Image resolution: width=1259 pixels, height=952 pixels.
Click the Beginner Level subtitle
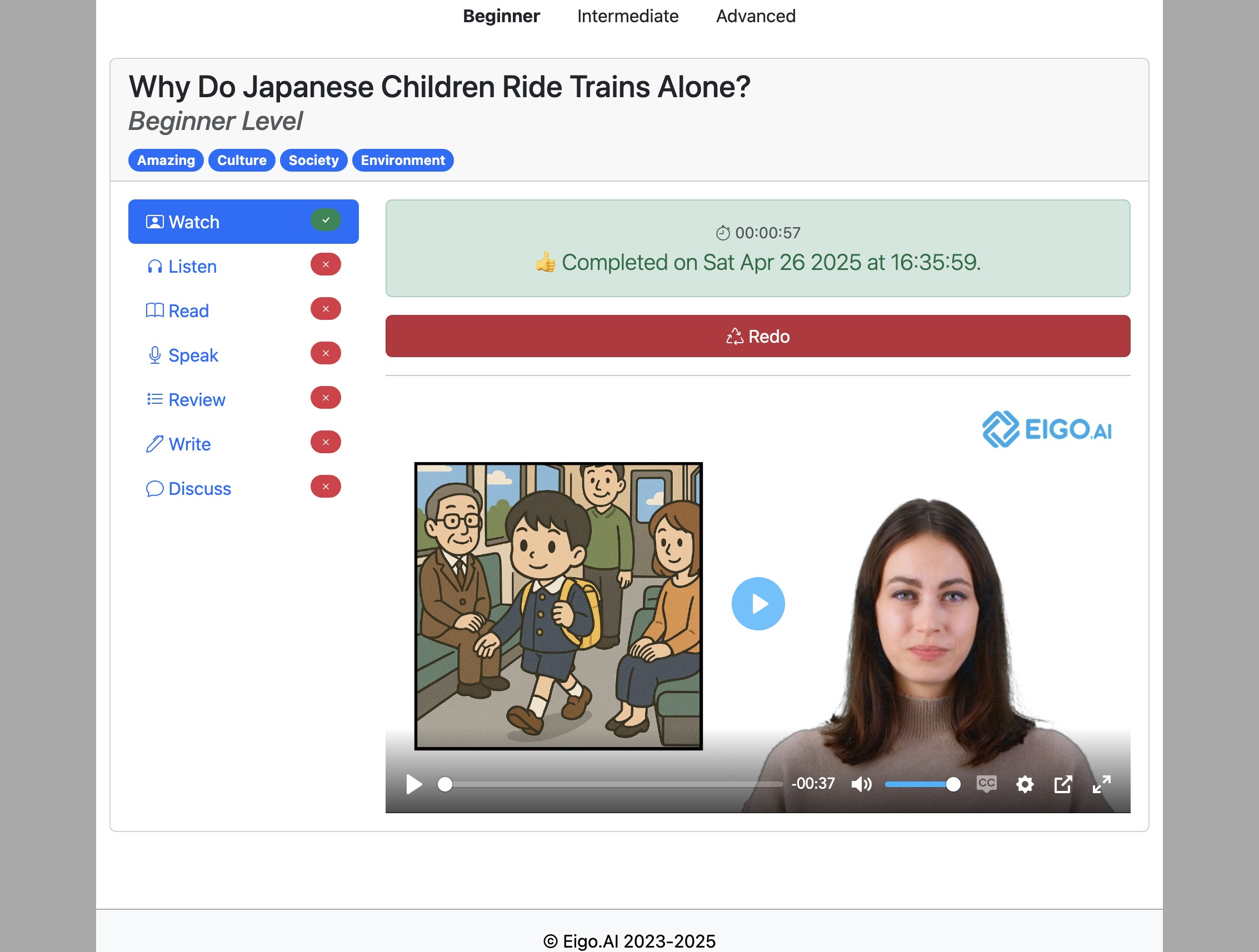215,121
